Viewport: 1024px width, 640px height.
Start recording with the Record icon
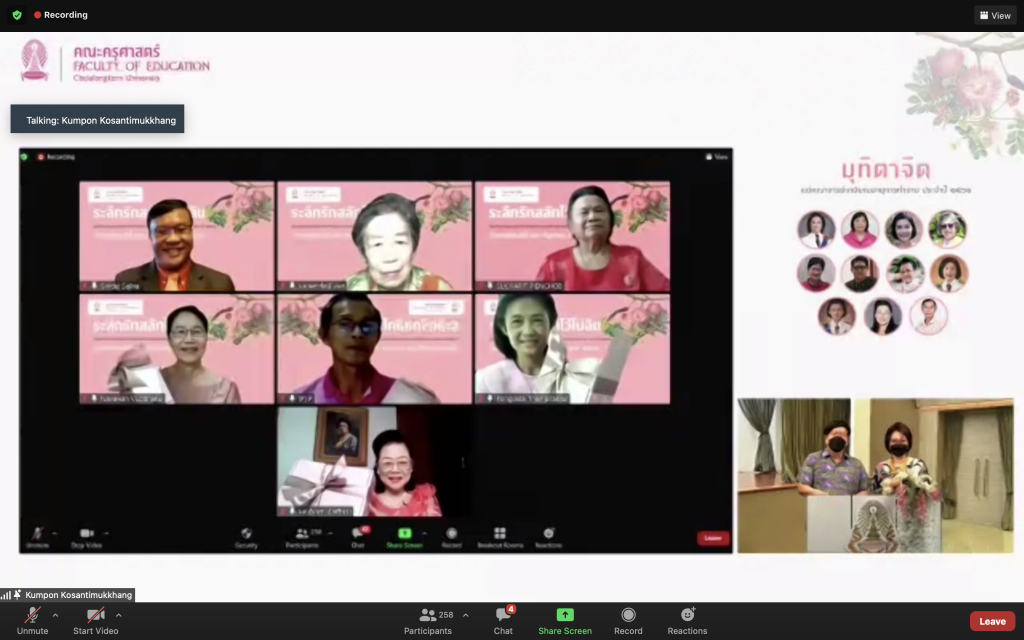[628, 620]
